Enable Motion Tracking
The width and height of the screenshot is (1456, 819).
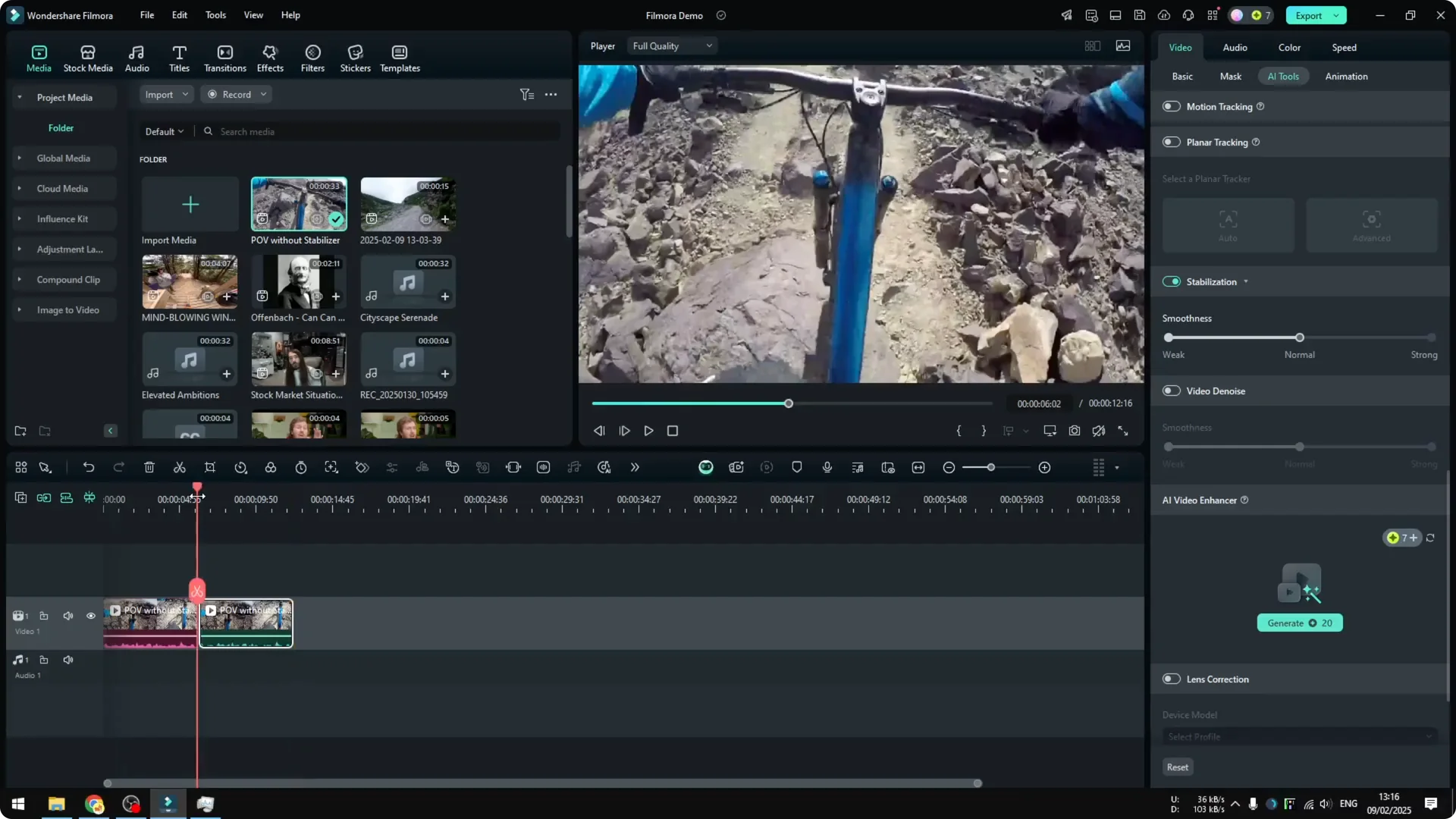click(1171, 106)
